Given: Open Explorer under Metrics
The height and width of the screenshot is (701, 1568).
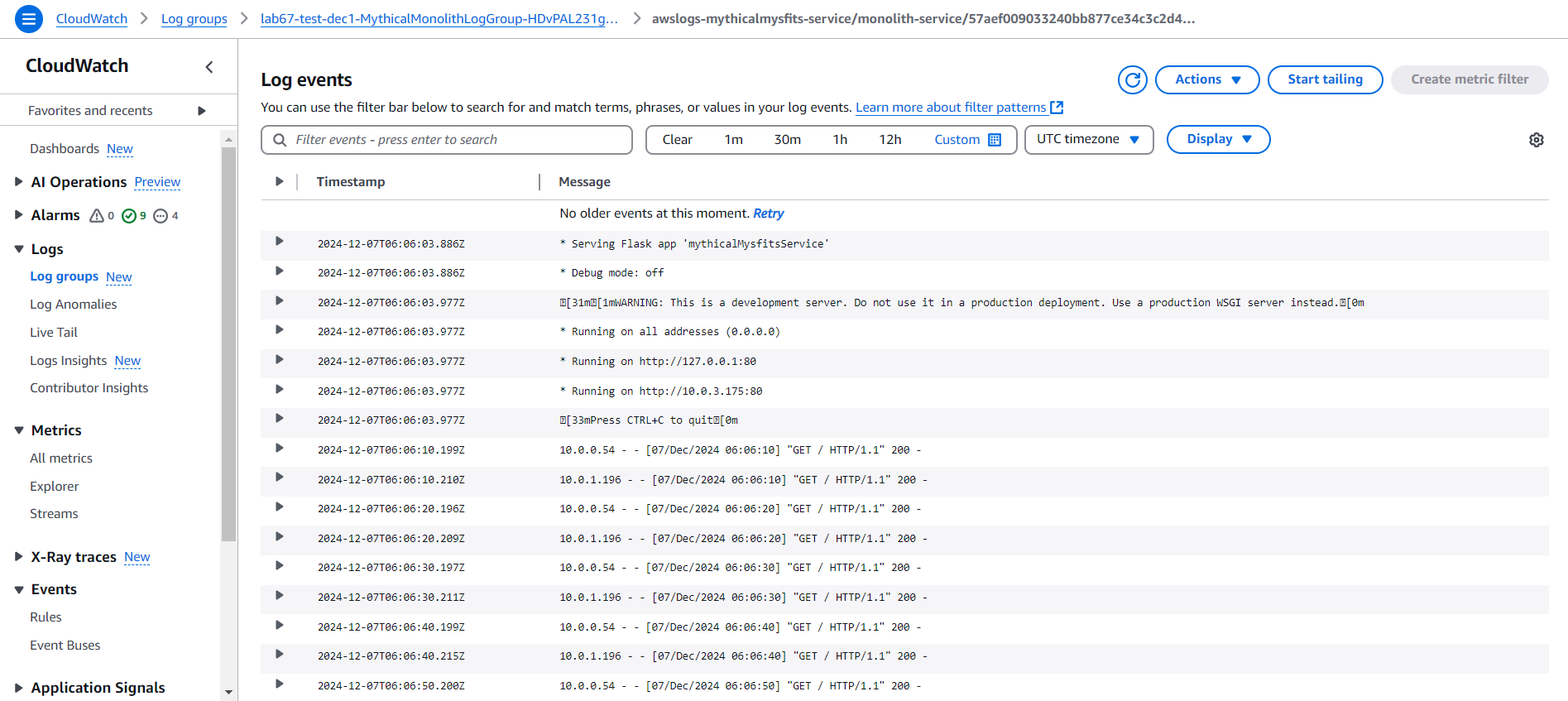Looking at the screenshot, I should coord(55,487).
